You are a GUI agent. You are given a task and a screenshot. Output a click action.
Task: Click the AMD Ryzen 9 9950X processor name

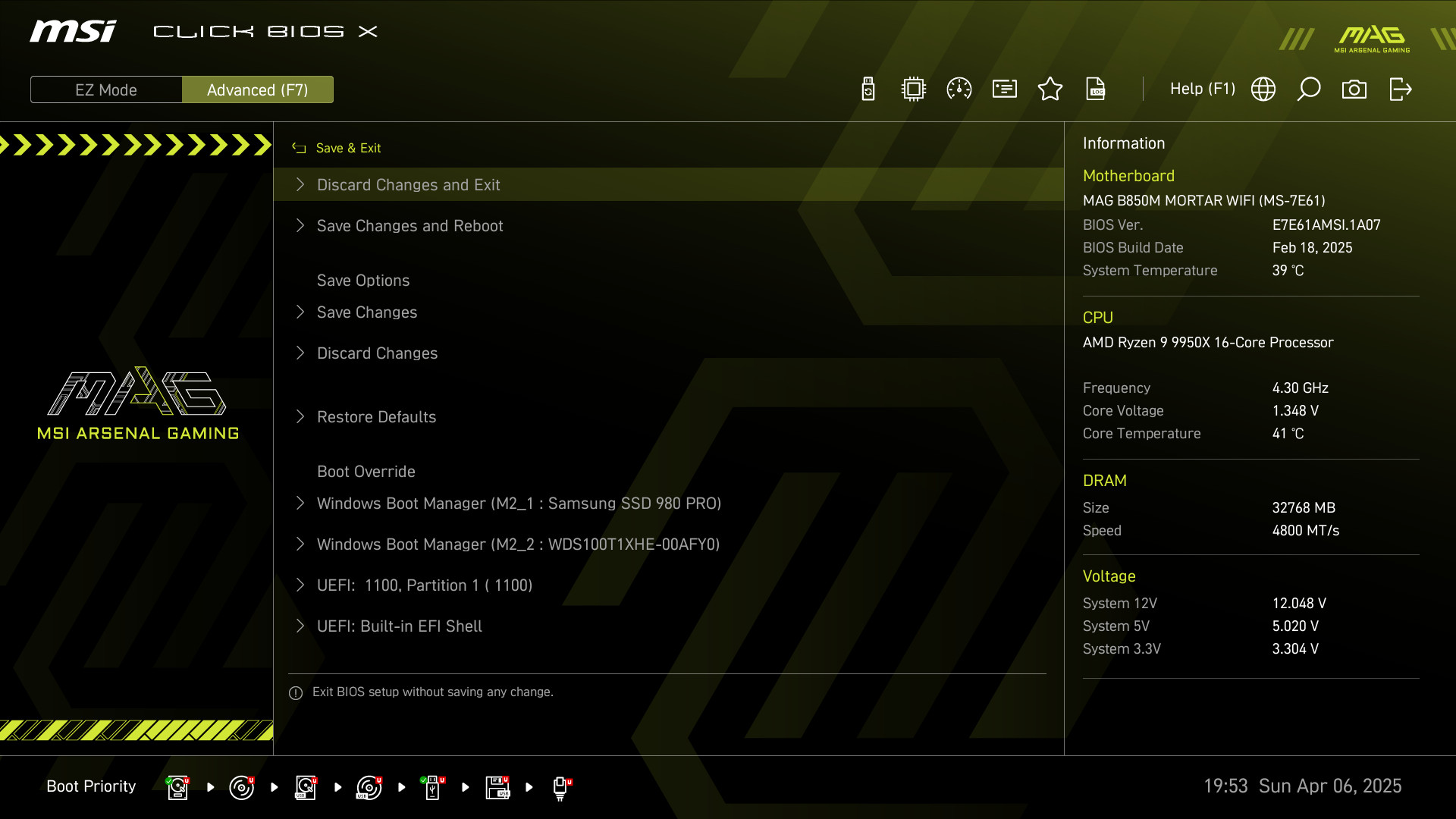pos(1208,343)
